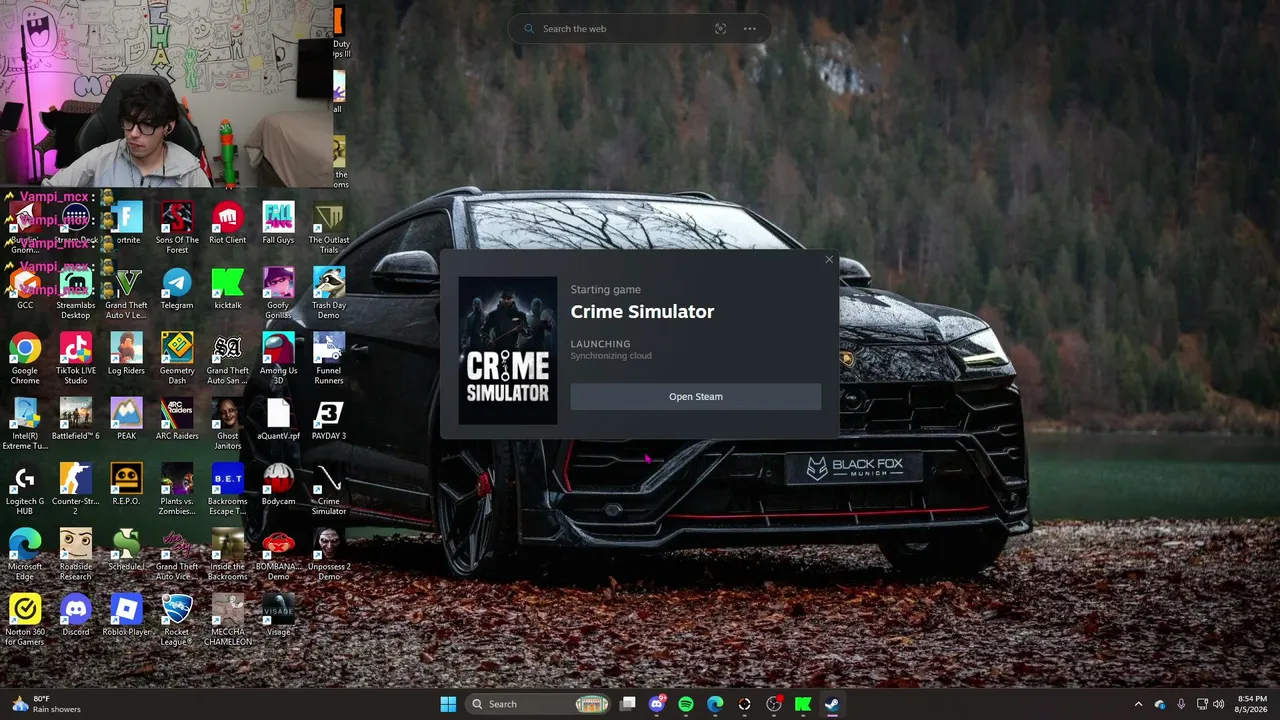The height and width of the screenshot is (720, 1280).
Task: Select the Grand Theft Auto Vice City icon
Action: (177, 555)
